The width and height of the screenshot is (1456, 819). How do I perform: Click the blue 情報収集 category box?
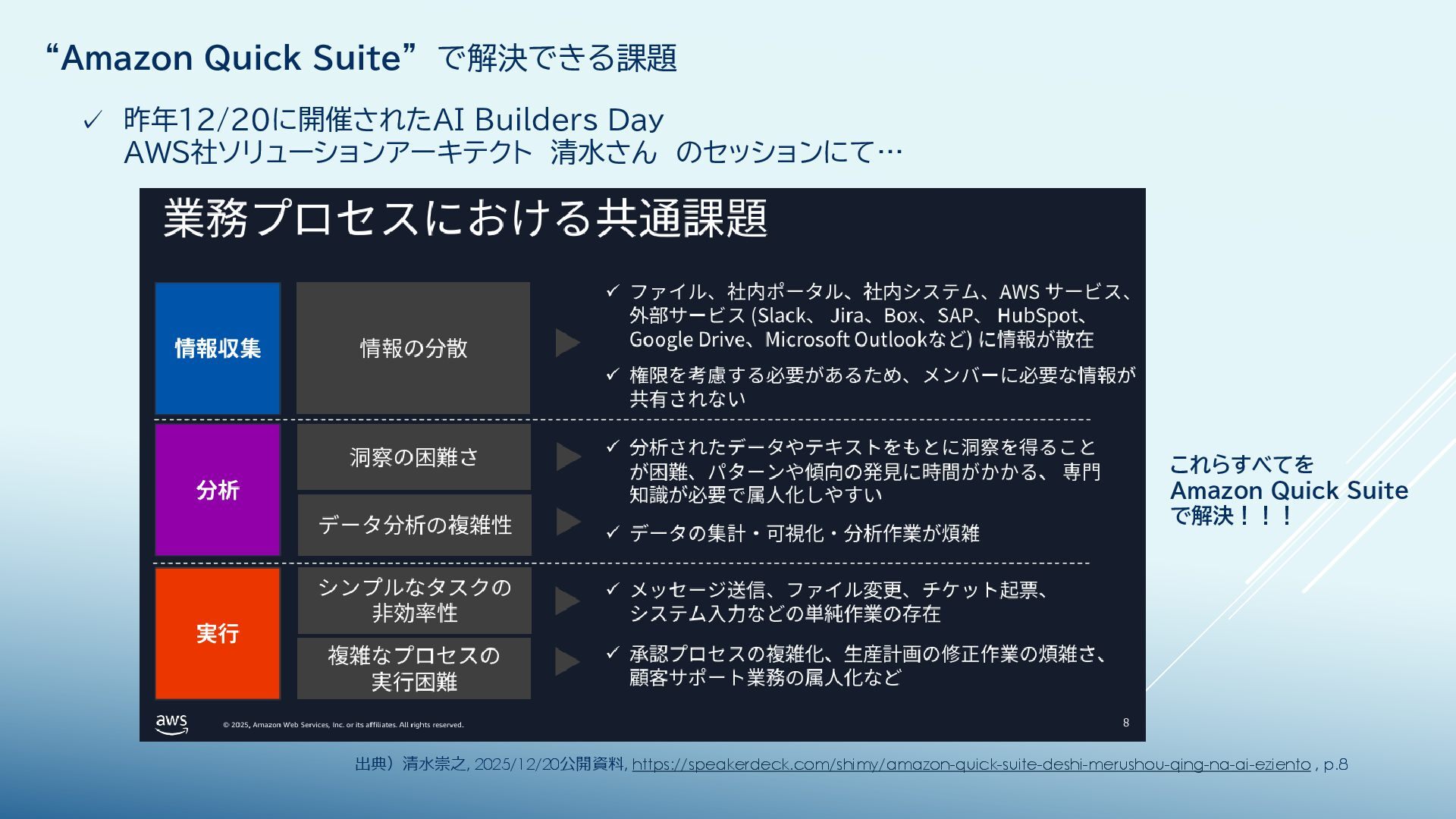pyautogui.click(x=218, y=348)
